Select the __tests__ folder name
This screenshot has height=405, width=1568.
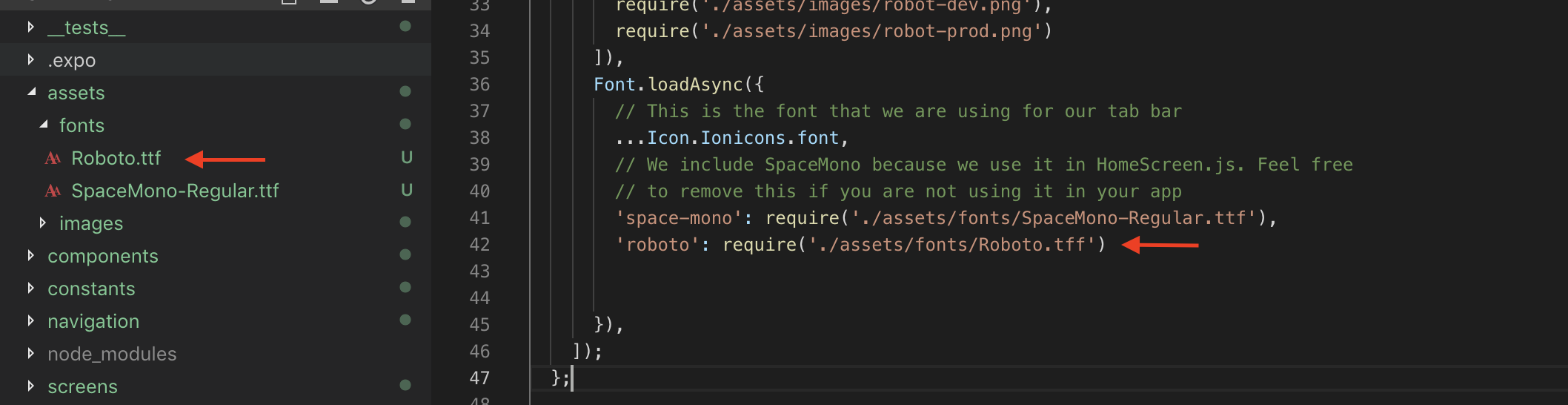coord(87,27)
